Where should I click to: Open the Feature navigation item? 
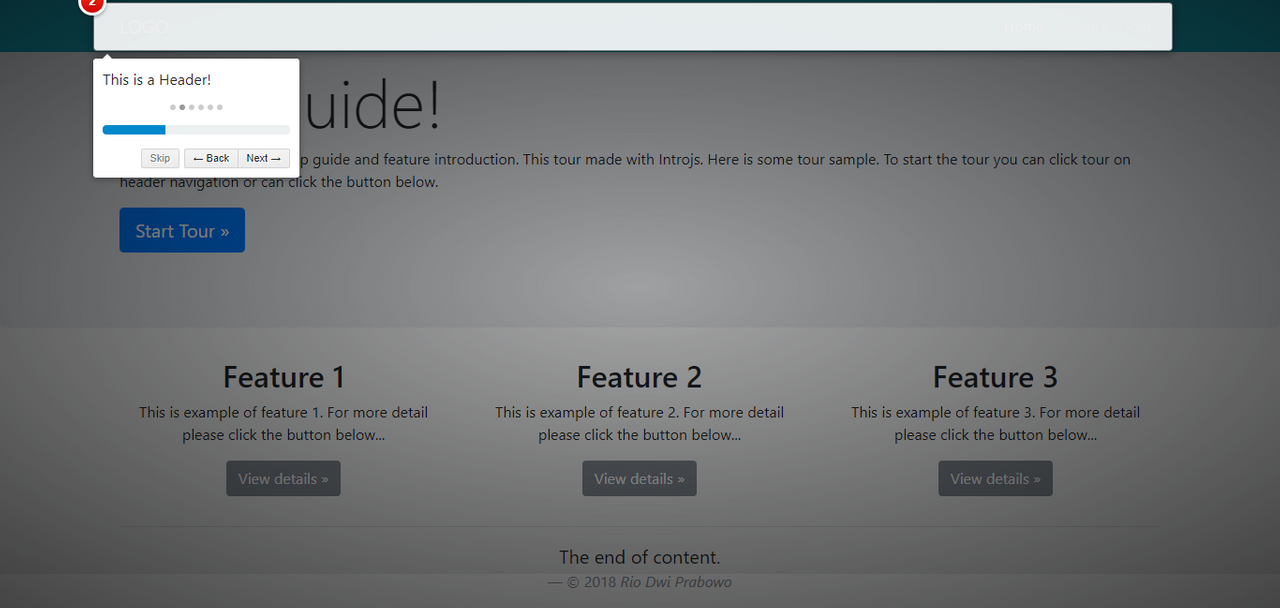pyautogui.click(x=1084, y=26)
